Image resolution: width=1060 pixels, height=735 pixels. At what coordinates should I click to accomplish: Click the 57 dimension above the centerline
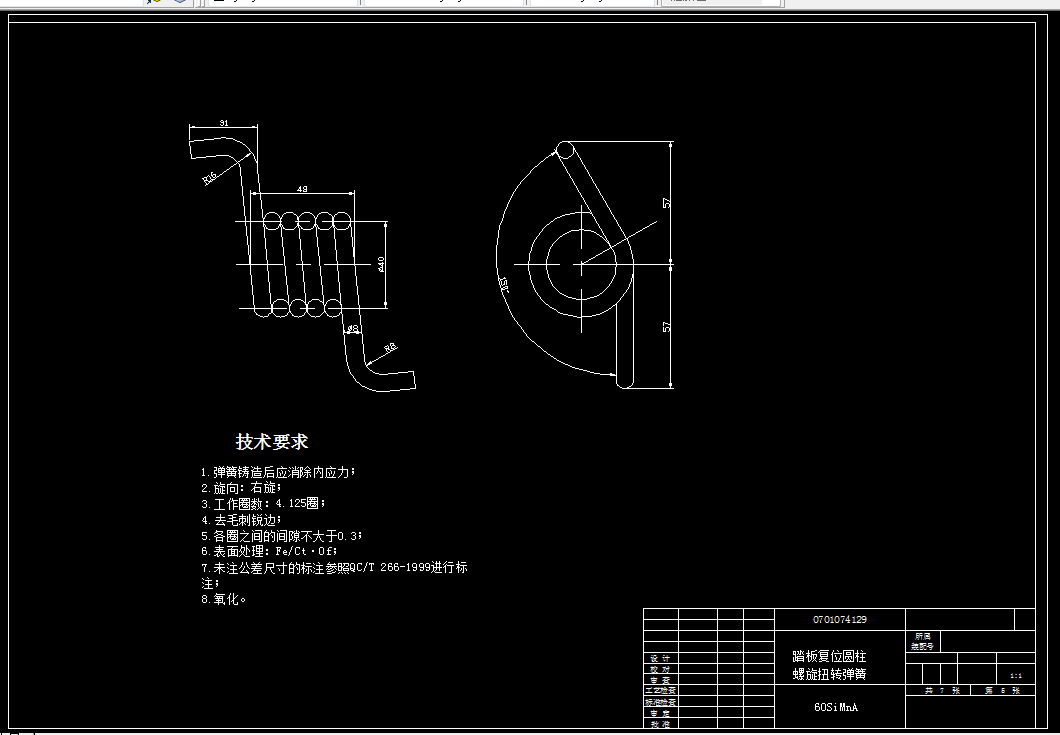(x=667, y=202)
